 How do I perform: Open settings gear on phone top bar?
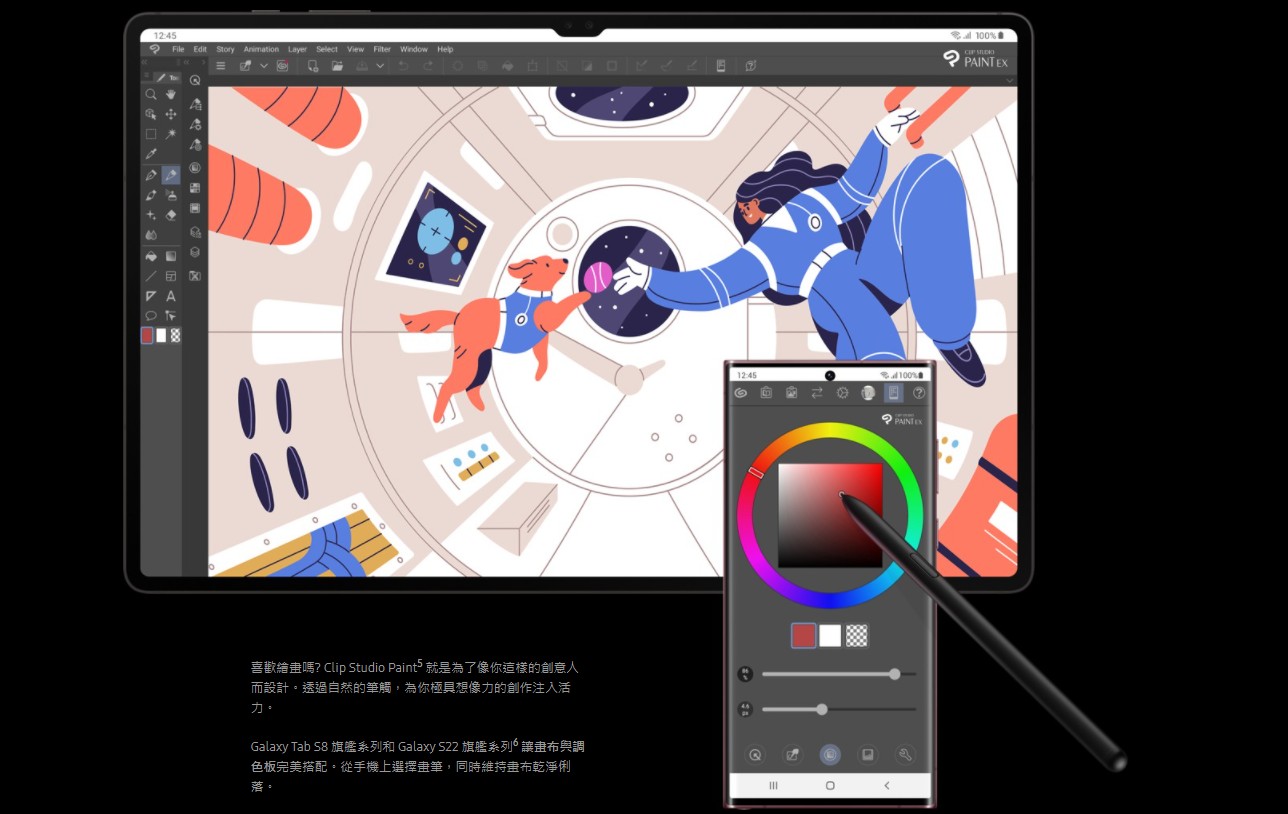point(843,393)
